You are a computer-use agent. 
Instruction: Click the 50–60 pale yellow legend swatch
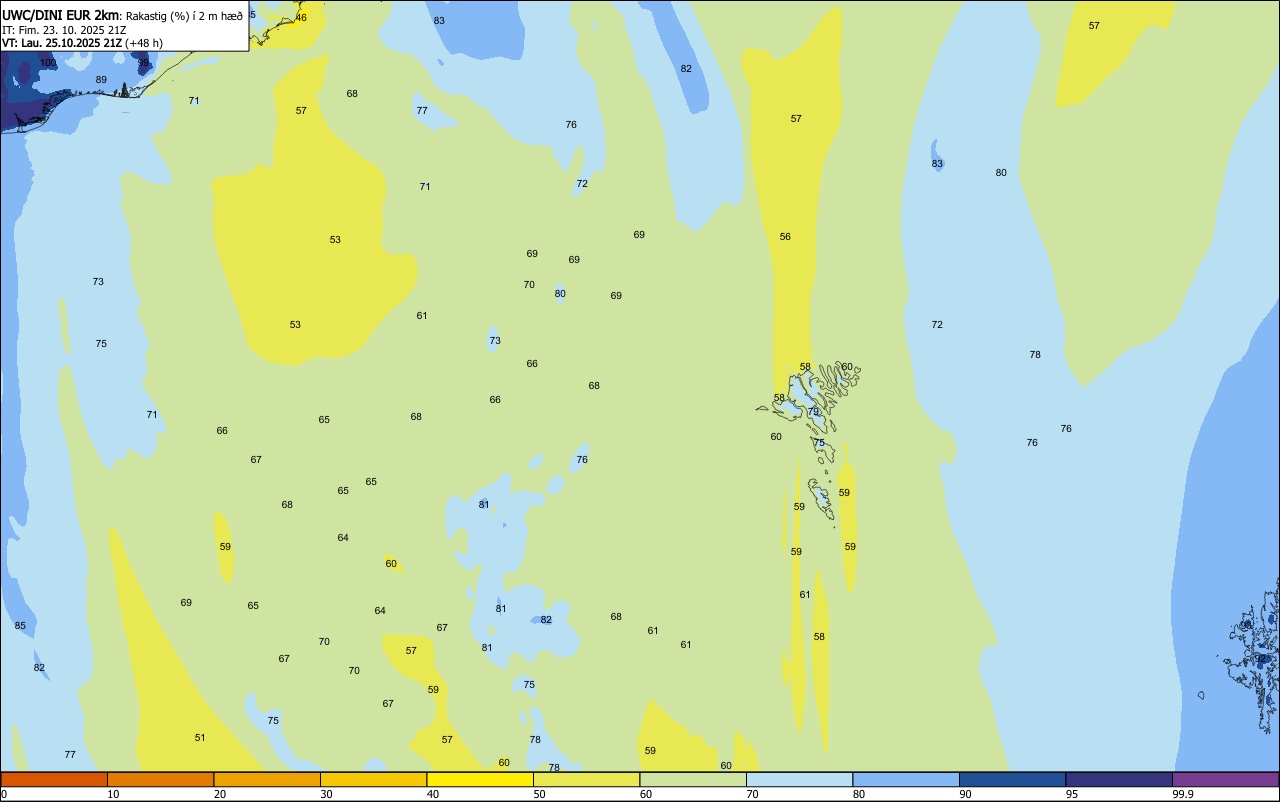[586, 779]
